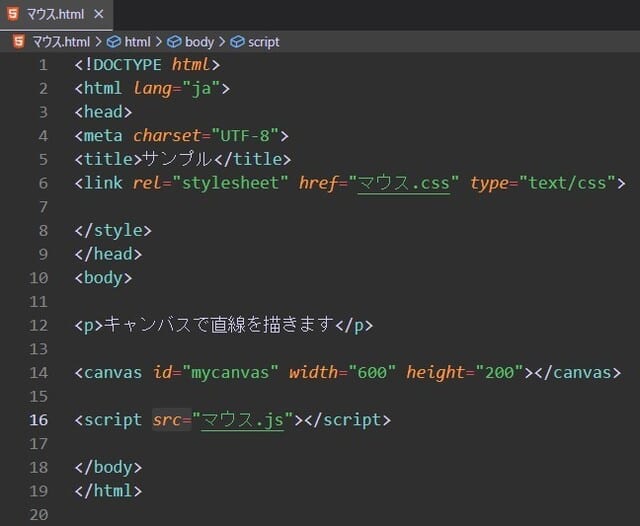Click the HTML5 icon on the マウス.html tab

pos(11,14)
